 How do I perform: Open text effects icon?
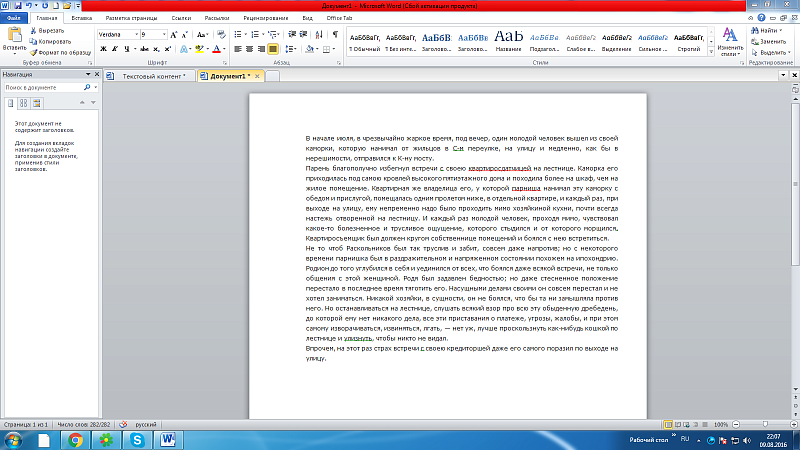point(183,49)
